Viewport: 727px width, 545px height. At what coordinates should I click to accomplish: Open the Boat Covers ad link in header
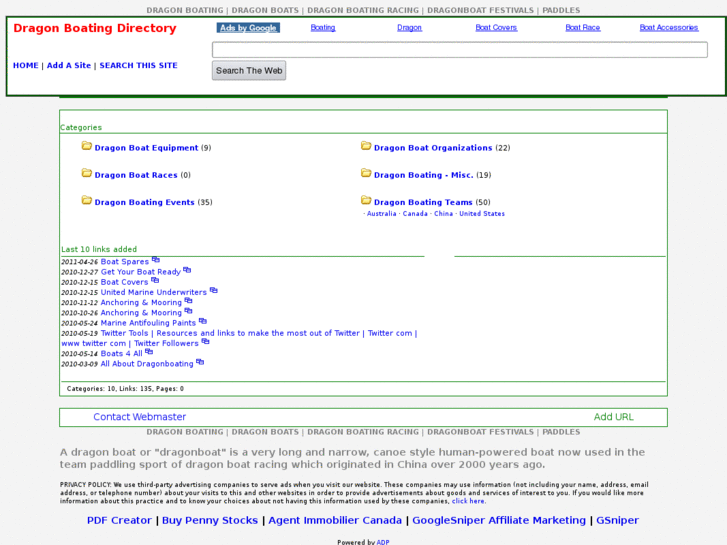pos(496,28)
